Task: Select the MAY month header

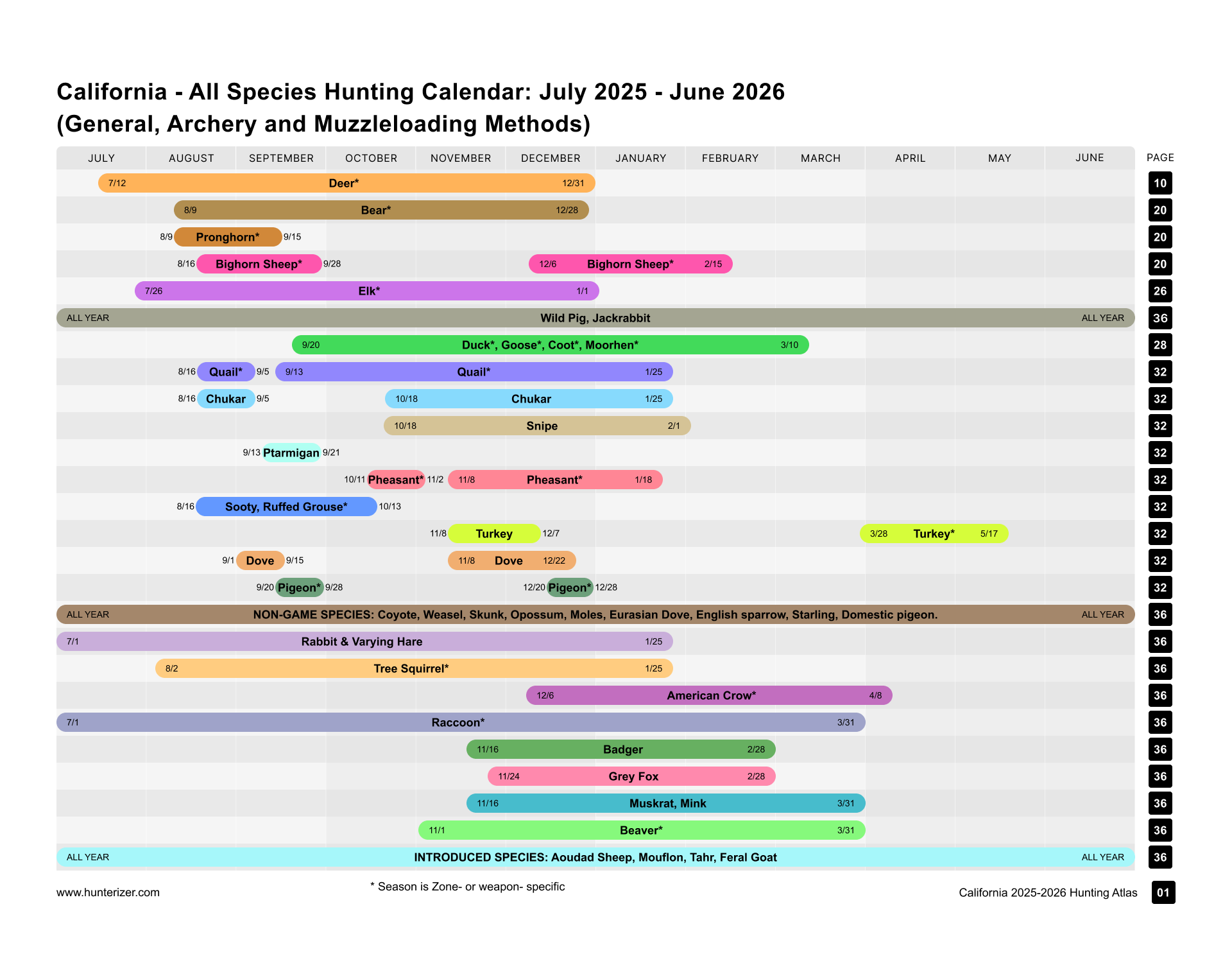Action: click(x=1000, y=158)
